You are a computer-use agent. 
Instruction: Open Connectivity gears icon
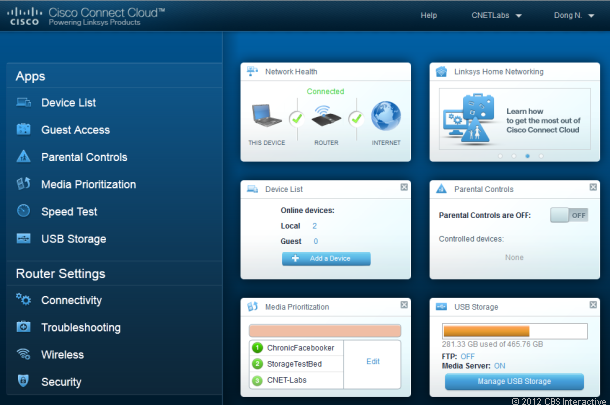click(x=23, y=300)
